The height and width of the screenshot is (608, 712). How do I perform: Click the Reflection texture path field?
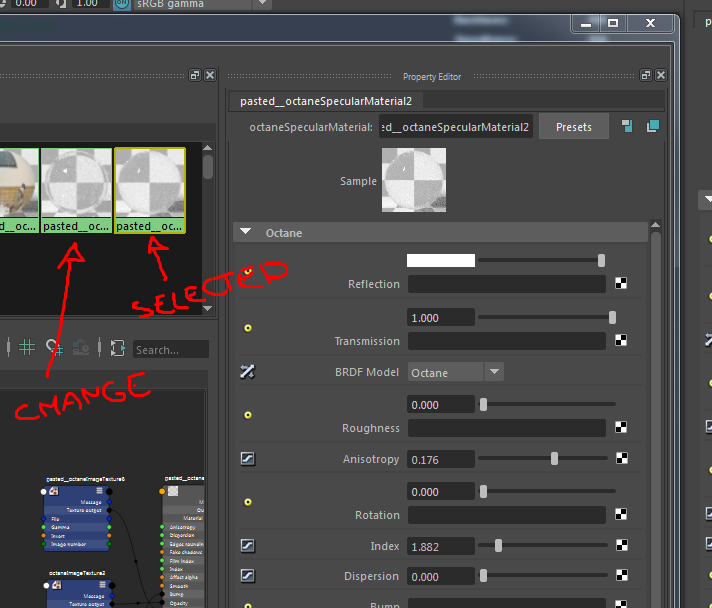pyautogui.click(x=507, y=284)
